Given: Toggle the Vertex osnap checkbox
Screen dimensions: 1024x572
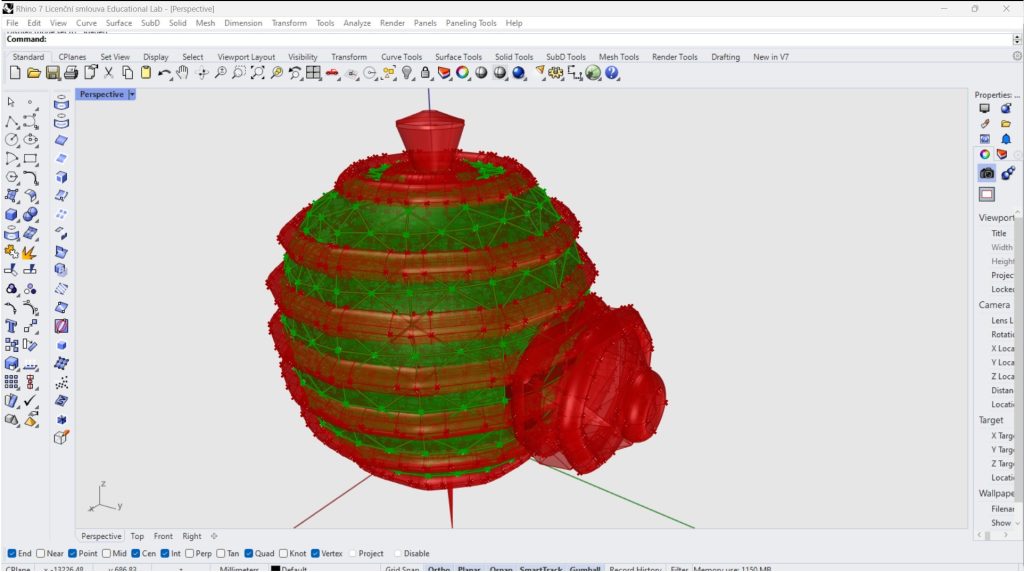Looking at the screenshot, I should [x=315, y=554].
